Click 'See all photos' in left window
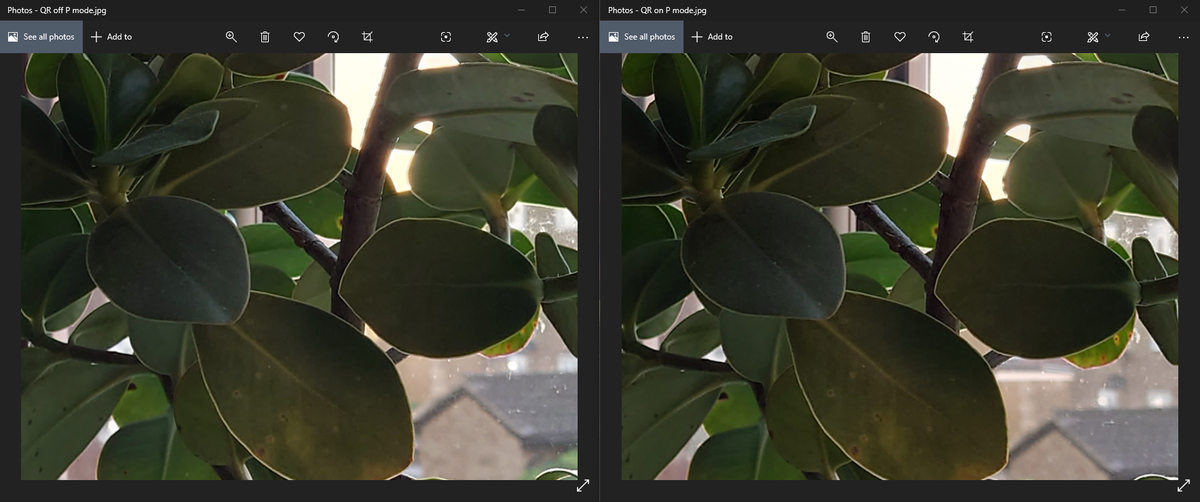 (x=41, y=37)
